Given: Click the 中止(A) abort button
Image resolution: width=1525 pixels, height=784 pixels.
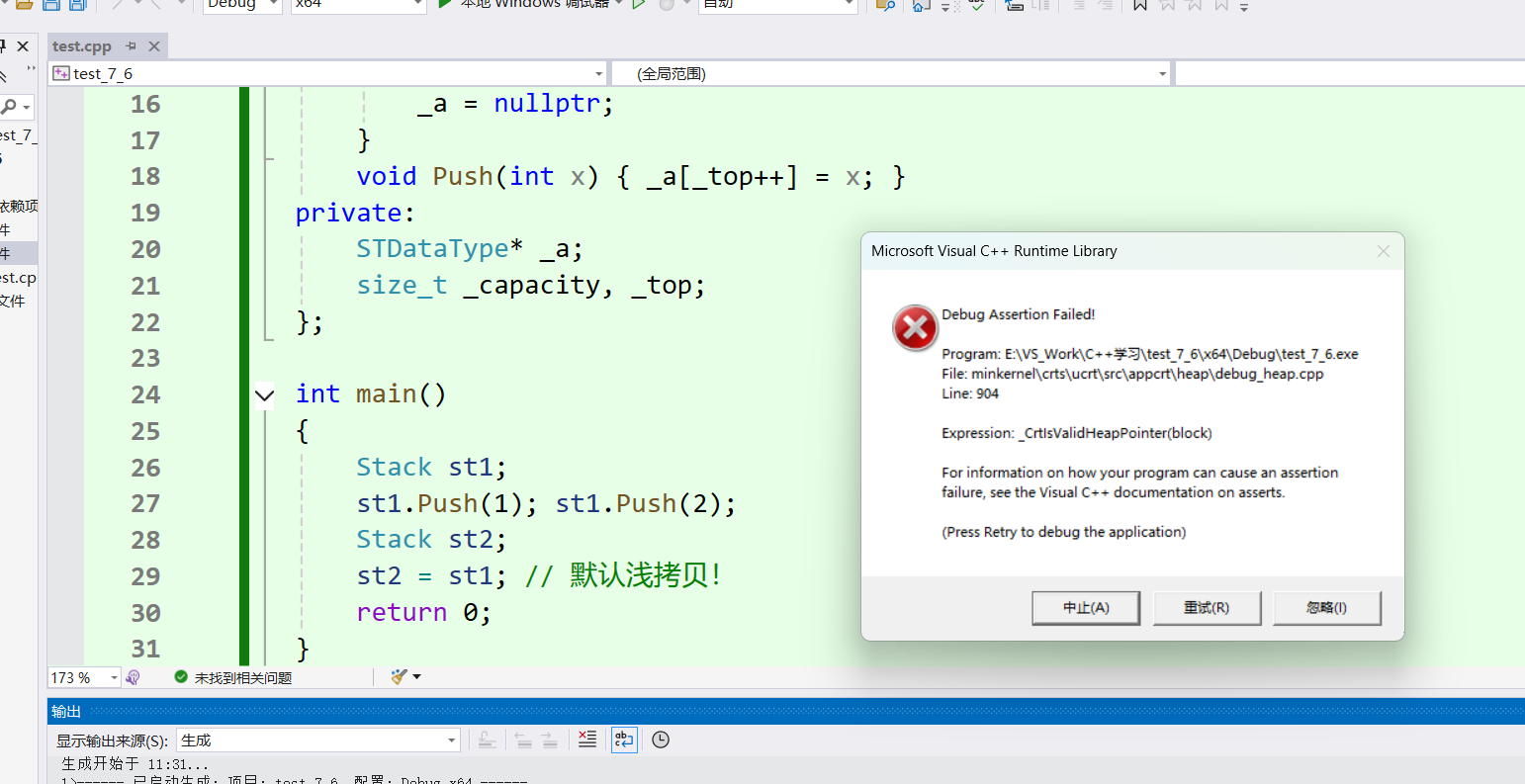Looking at the screenshot, I should pyautogui.click(x=1086, y=608).
